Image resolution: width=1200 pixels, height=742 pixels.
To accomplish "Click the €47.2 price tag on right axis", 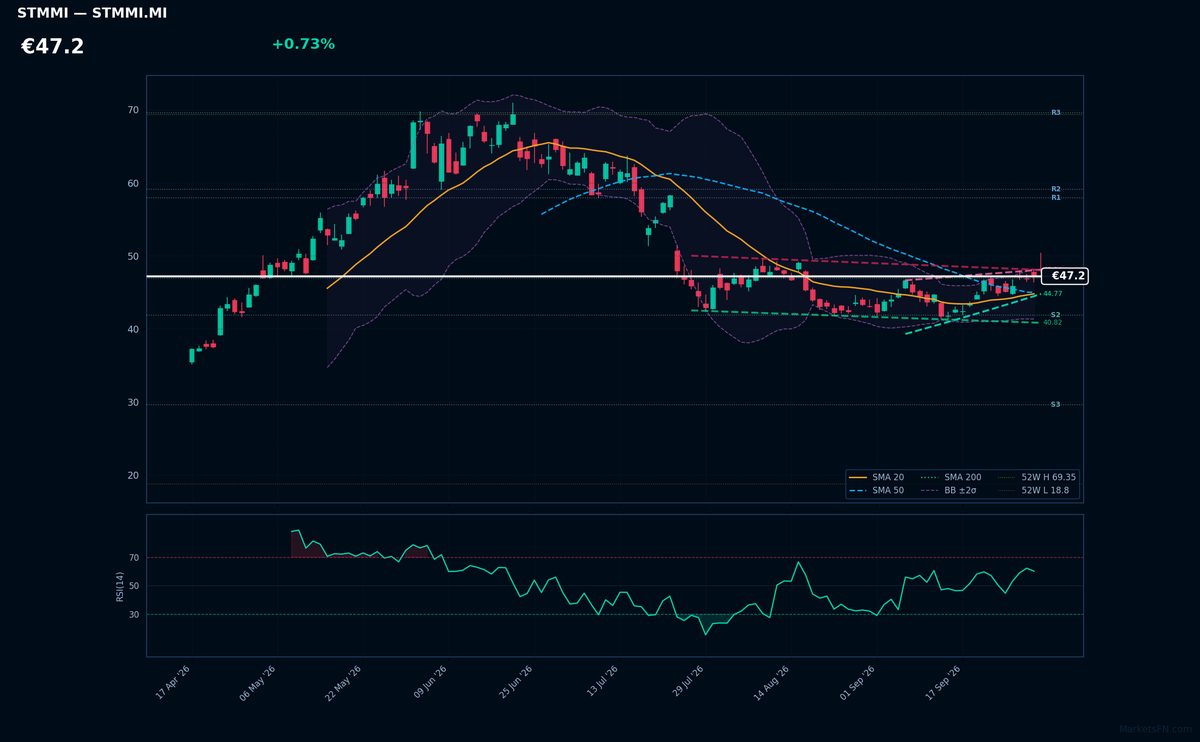I will pyautogui.click(x=1064, y=276).
